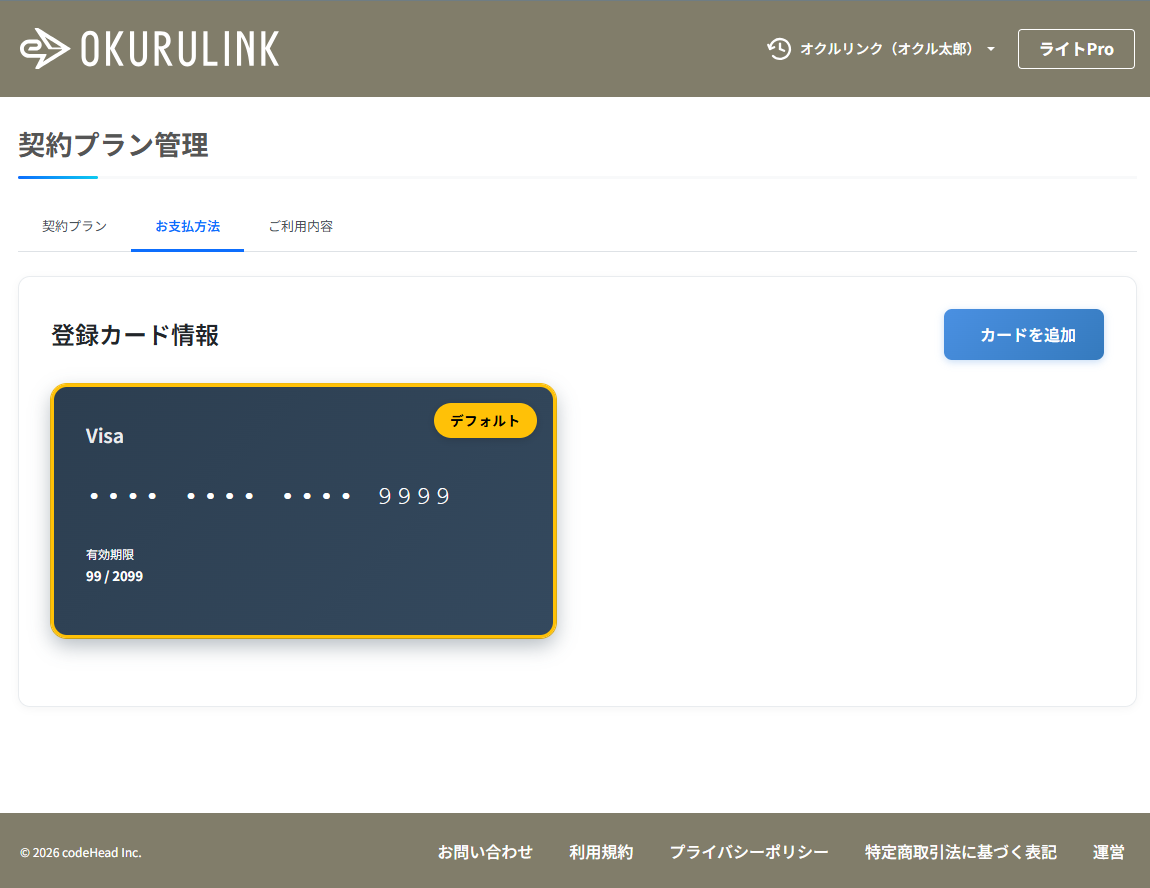
Task: Open the お問い合わせ footer link
Action: pyautogui.click(x=485, y=852)
